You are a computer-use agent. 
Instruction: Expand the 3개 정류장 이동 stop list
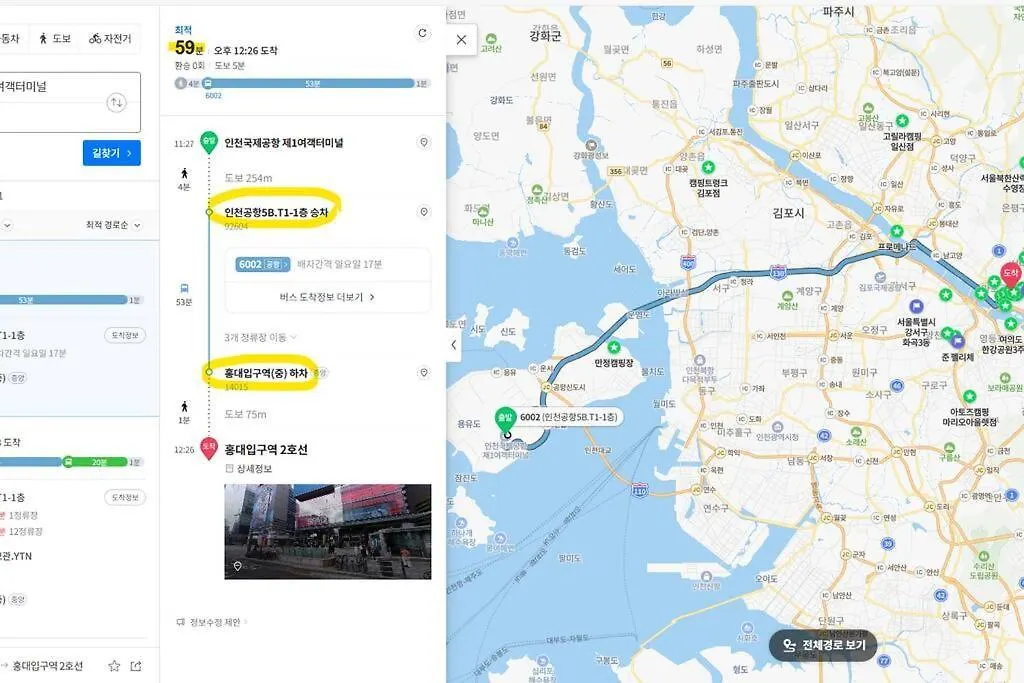pyautogui.click(x=260, y=338)
